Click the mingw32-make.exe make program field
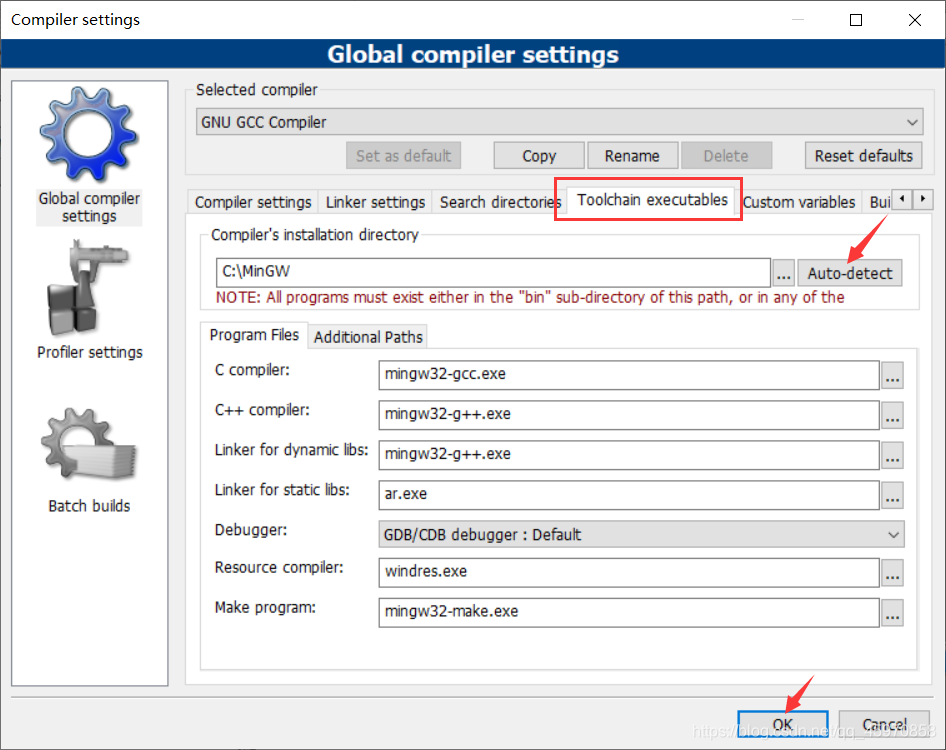Viewport: 946px width, 750px height. point(629,612)
